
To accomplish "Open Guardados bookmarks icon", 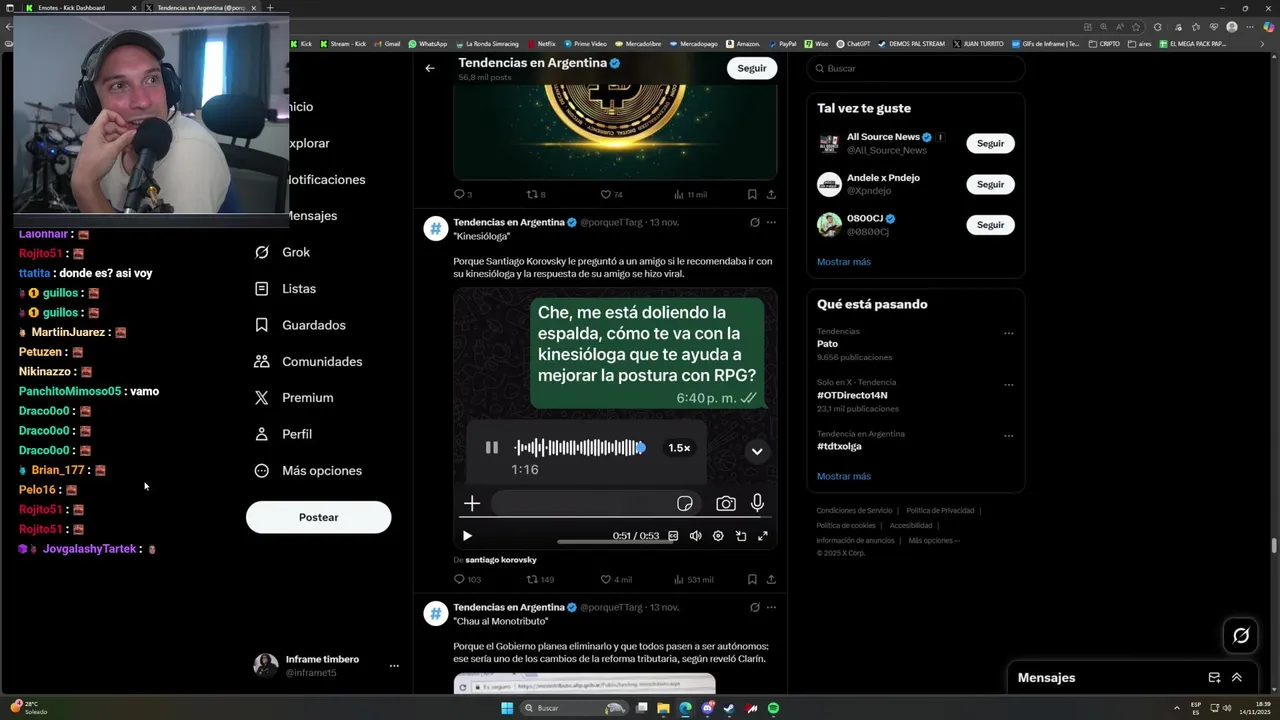I will click(262, 325).
